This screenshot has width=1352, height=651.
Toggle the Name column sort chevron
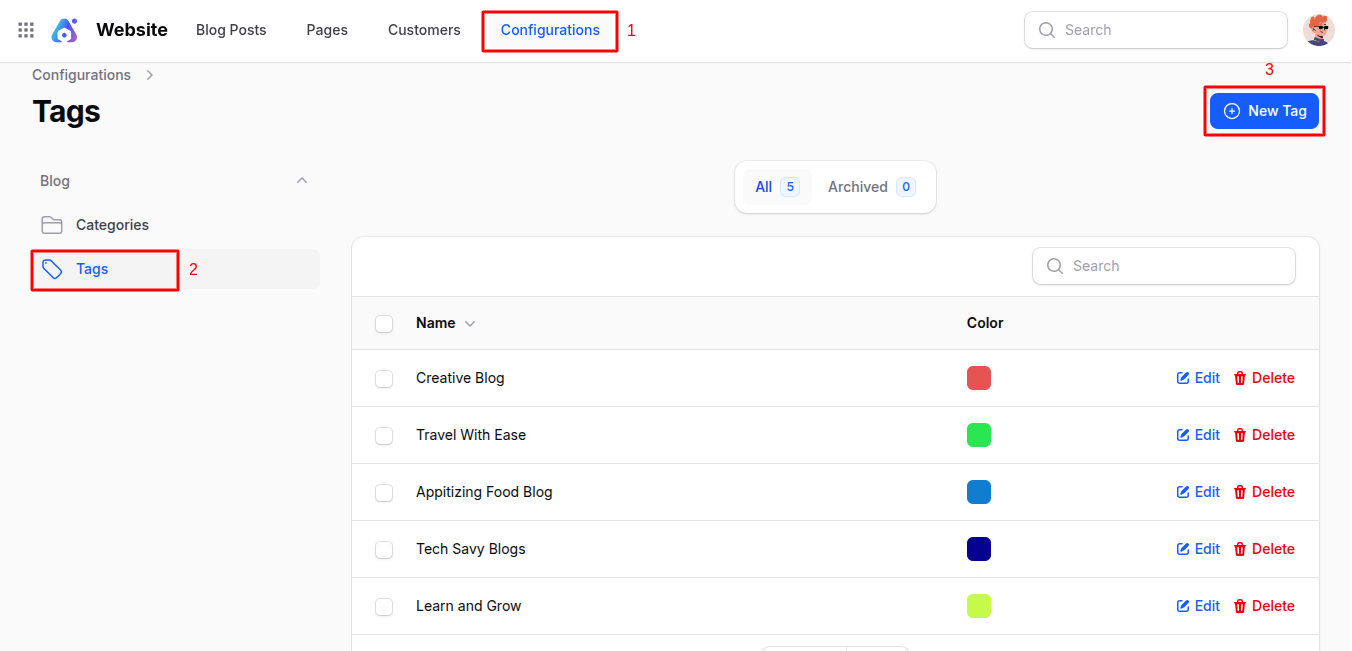[470, 324]
